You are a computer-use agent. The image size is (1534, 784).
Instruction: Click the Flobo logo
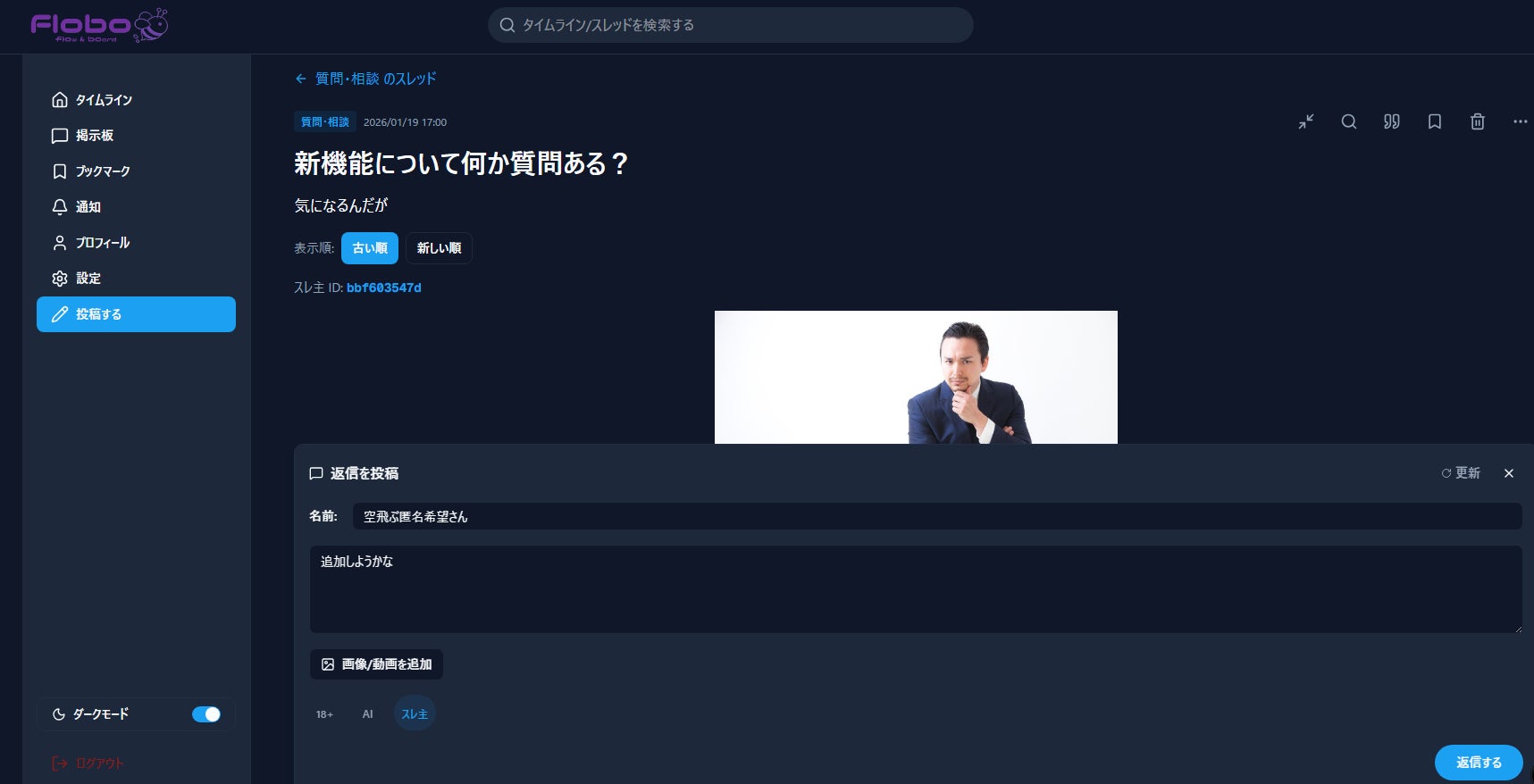(x=99, y=26)
